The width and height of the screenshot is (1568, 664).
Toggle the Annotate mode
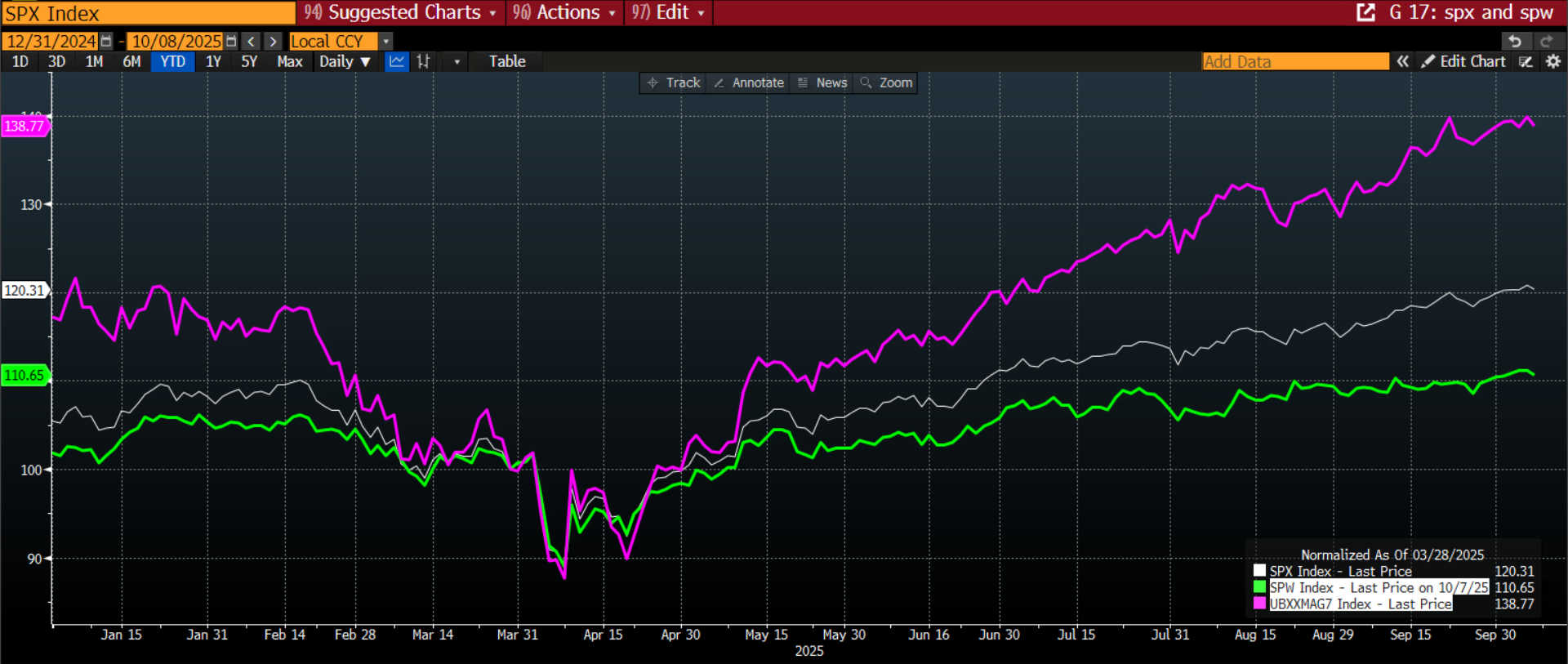tap(749, 82)
